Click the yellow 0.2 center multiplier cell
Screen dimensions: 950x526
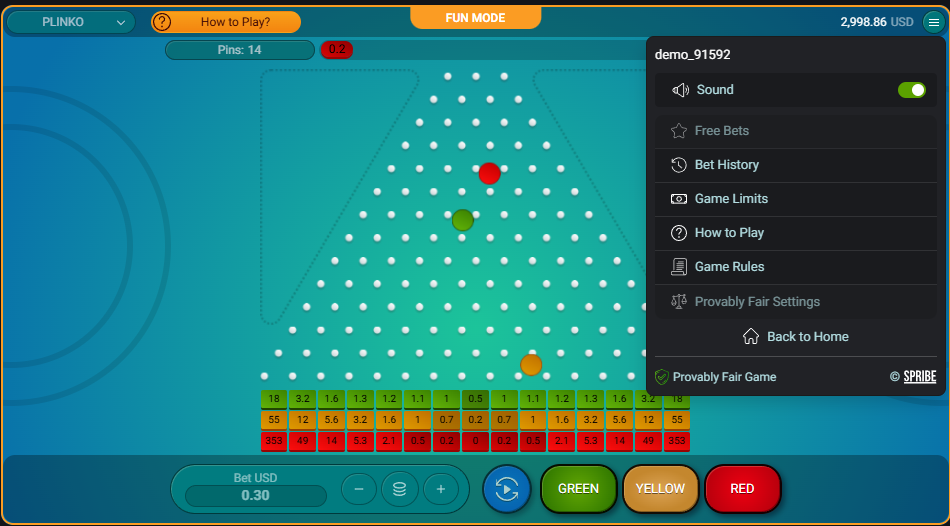click(476, 420)
